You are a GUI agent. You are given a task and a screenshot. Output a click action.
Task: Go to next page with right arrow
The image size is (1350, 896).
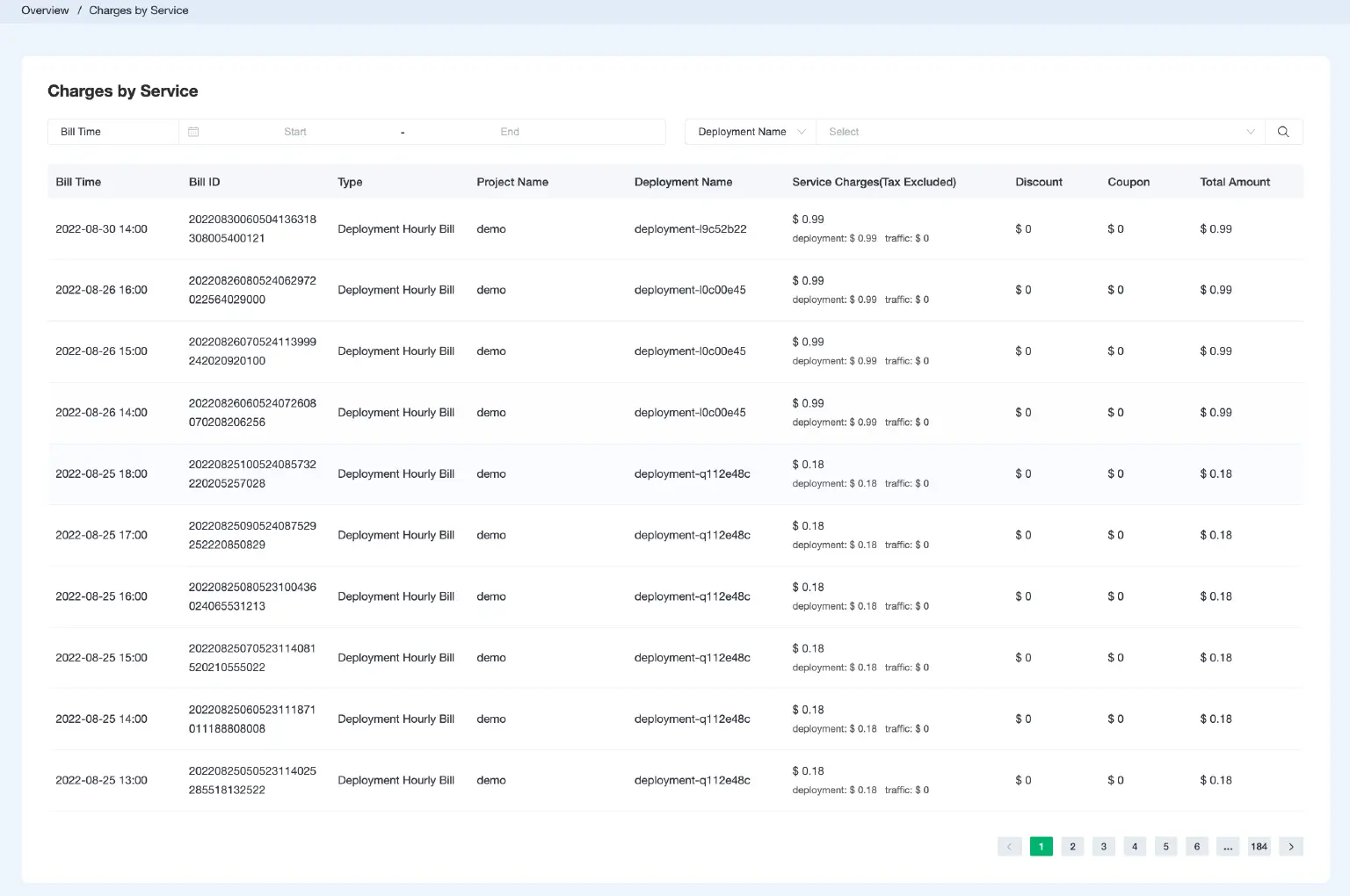1290,847
